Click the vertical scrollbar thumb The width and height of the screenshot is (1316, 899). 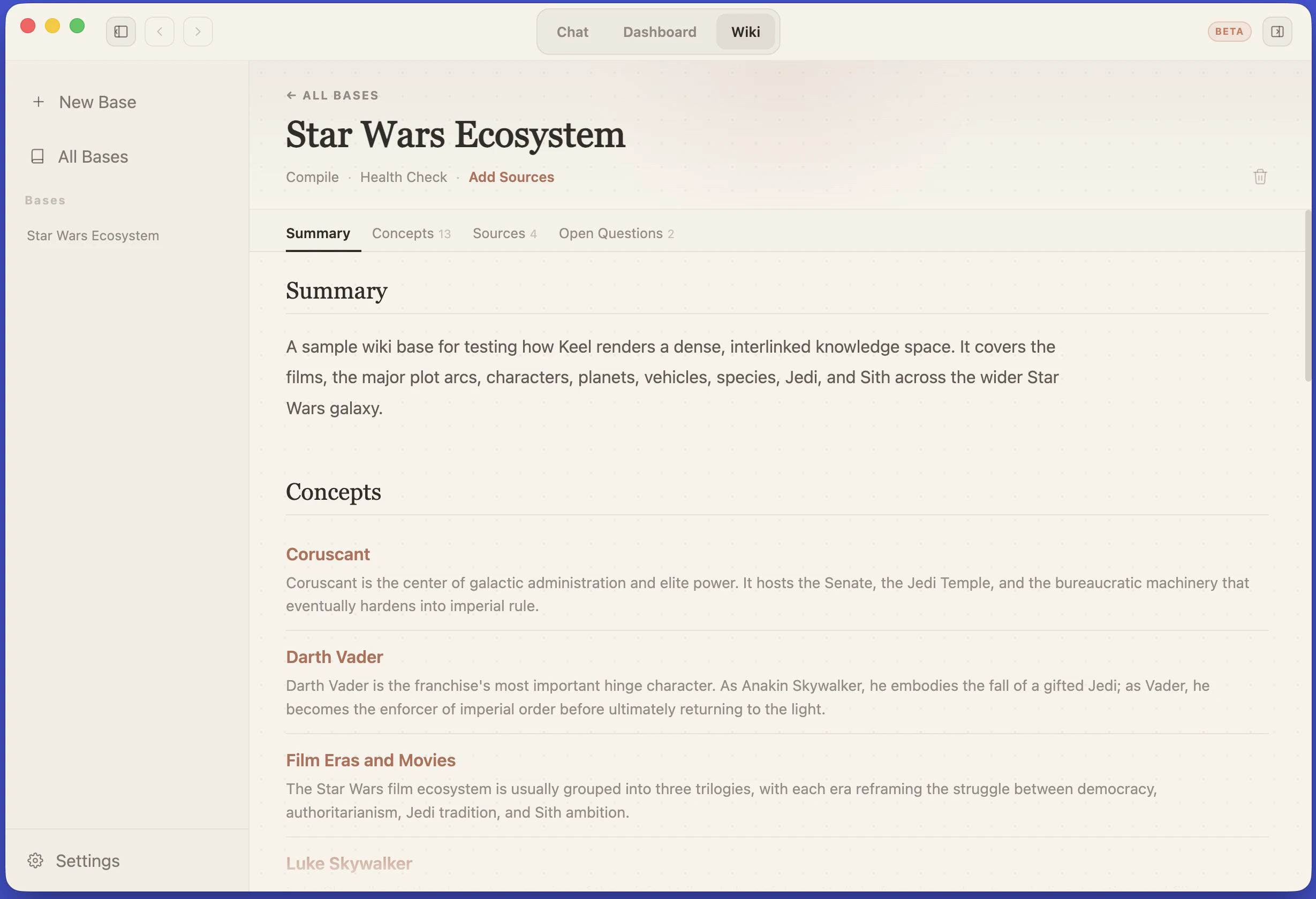(1308, 295)
